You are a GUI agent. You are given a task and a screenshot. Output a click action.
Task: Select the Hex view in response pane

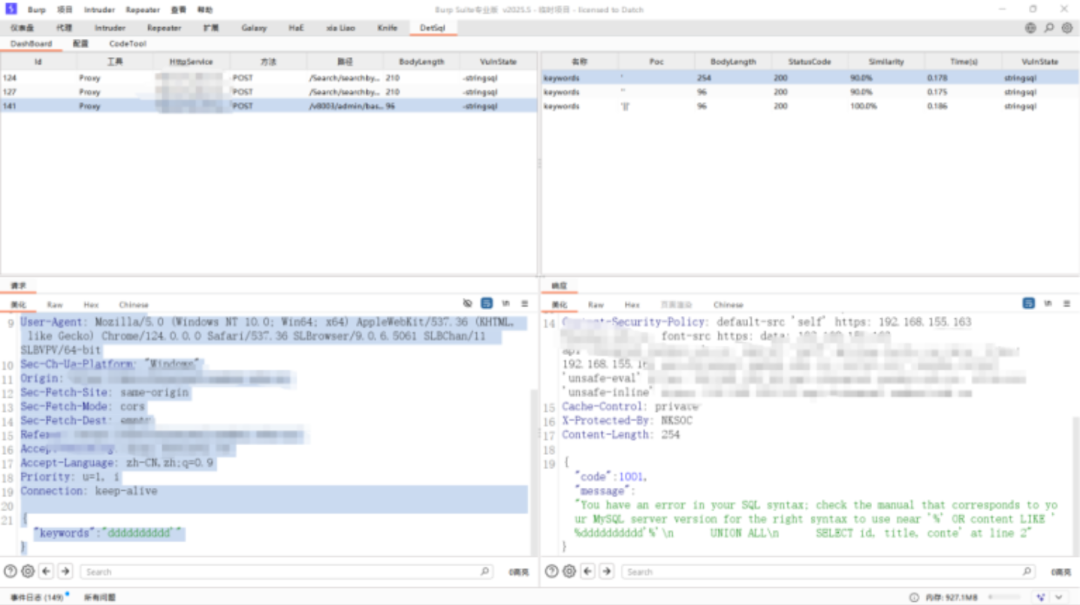pyautogui.click(x=632, y=305)
